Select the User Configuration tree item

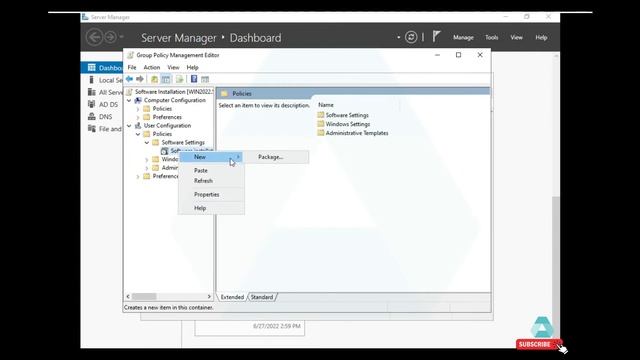(x=167, y=125)
